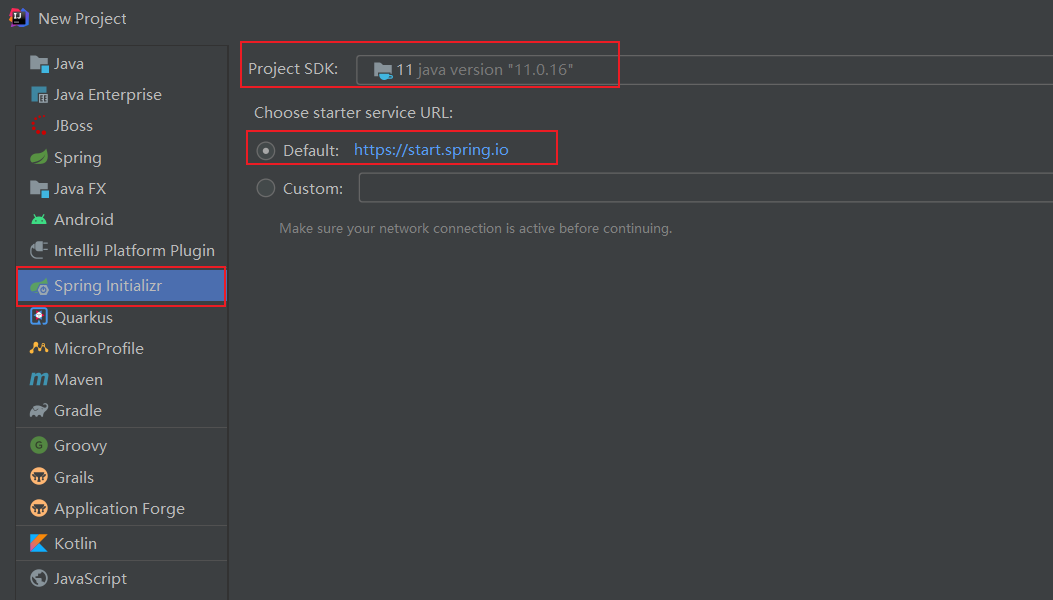The height and width of the screenshot is (600, 1053).
Task: Click the Grails icon
Action: click(39, 477)
